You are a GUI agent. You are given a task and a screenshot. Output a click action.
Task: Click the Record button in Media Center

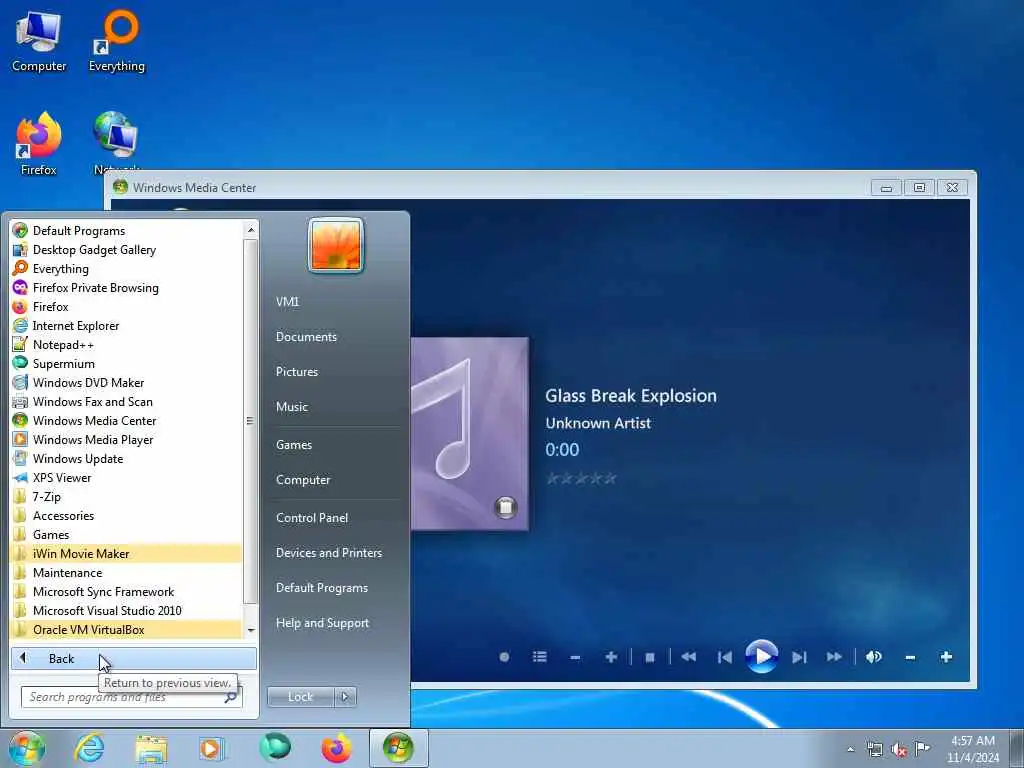point(504,657)
